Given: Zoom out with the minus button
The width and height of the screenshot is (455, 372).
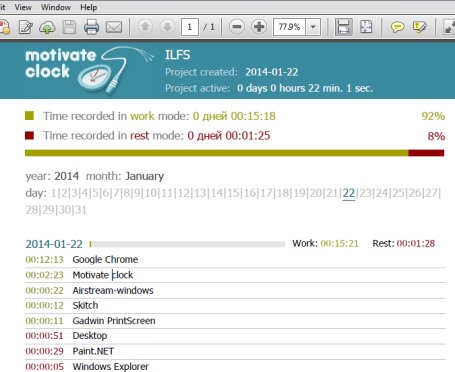Looking at the screenshot, I should coord(237,27).
